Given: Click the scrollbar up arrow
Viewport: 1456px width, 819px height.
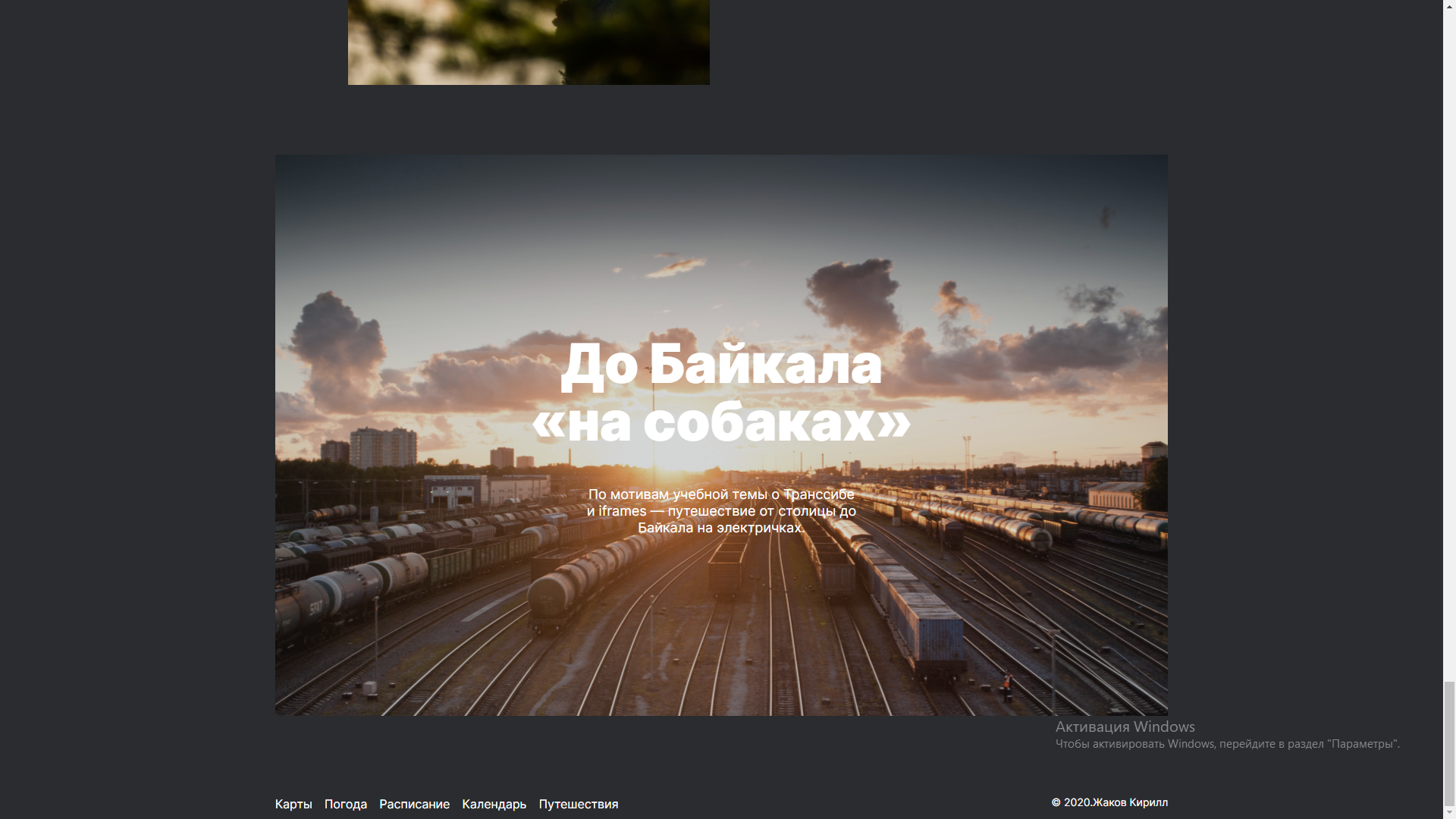Looking at the screenshot, I should pos(1449,6).
